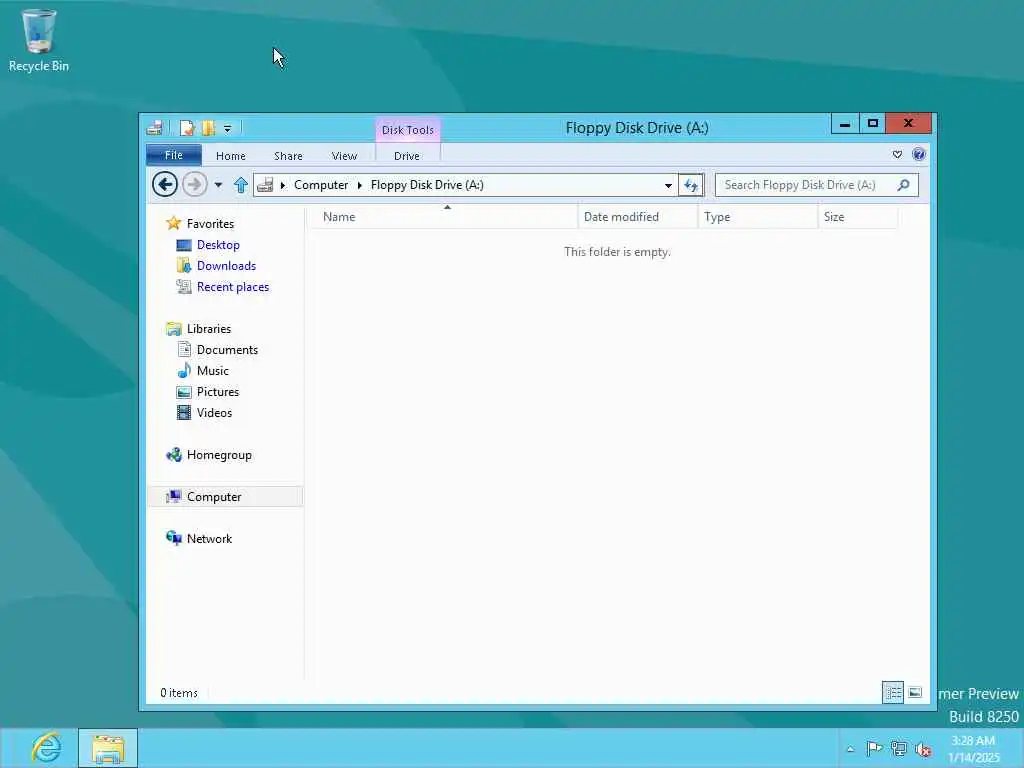Select Computer in the navigation pane
The height and width of the screenshot is (768, 1024).
(x=225, y=496)
